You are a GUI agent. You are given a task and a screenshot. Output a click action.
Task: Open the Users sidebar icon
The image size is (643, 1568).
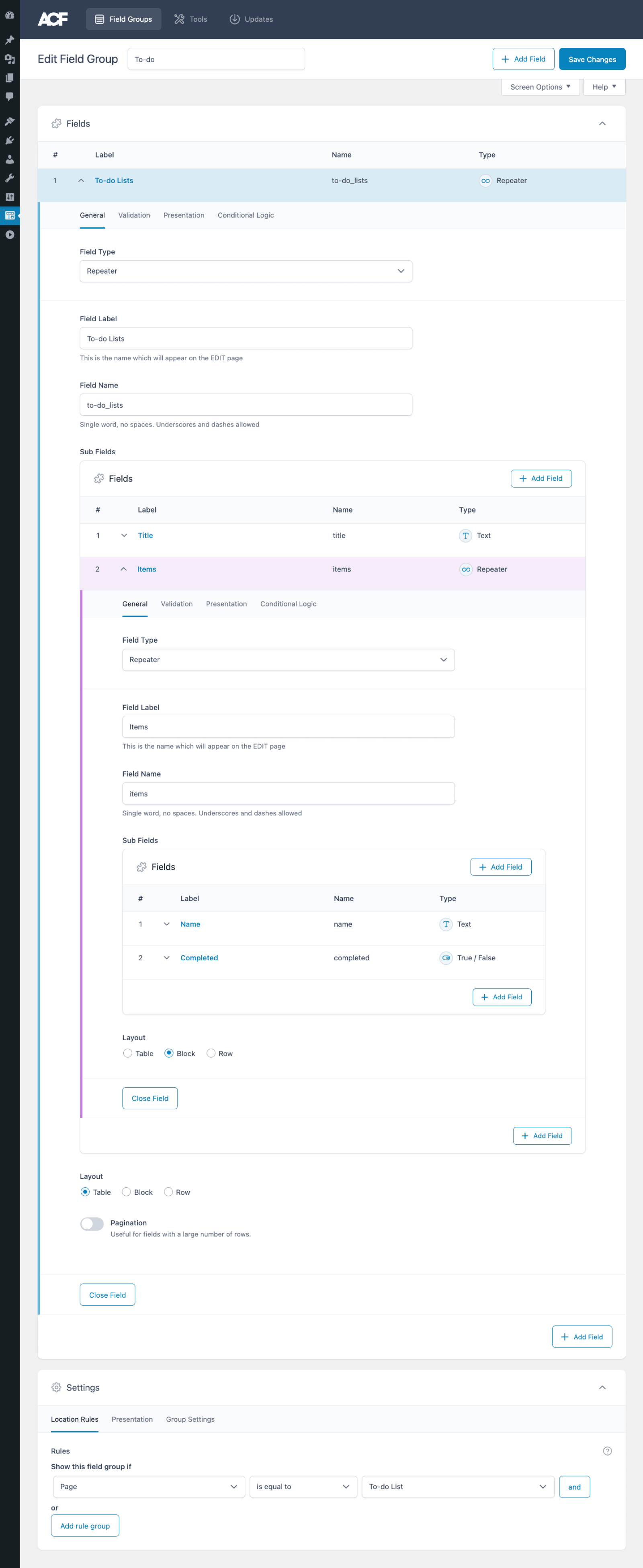[x=10, y=159]
